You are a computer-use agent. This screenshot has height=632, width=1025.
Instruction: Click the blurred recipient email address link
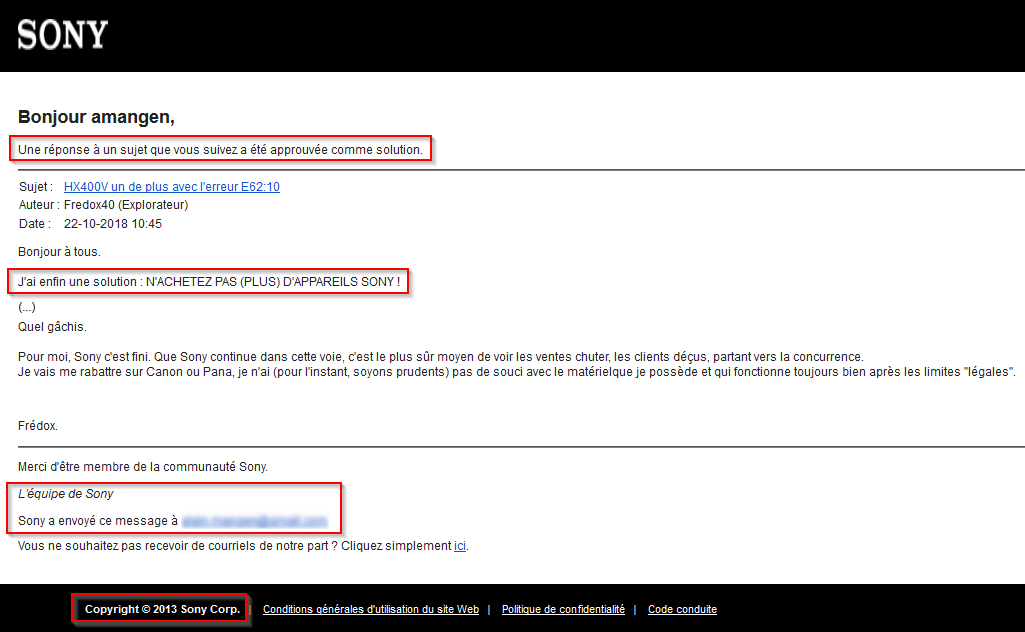point(254,521)
